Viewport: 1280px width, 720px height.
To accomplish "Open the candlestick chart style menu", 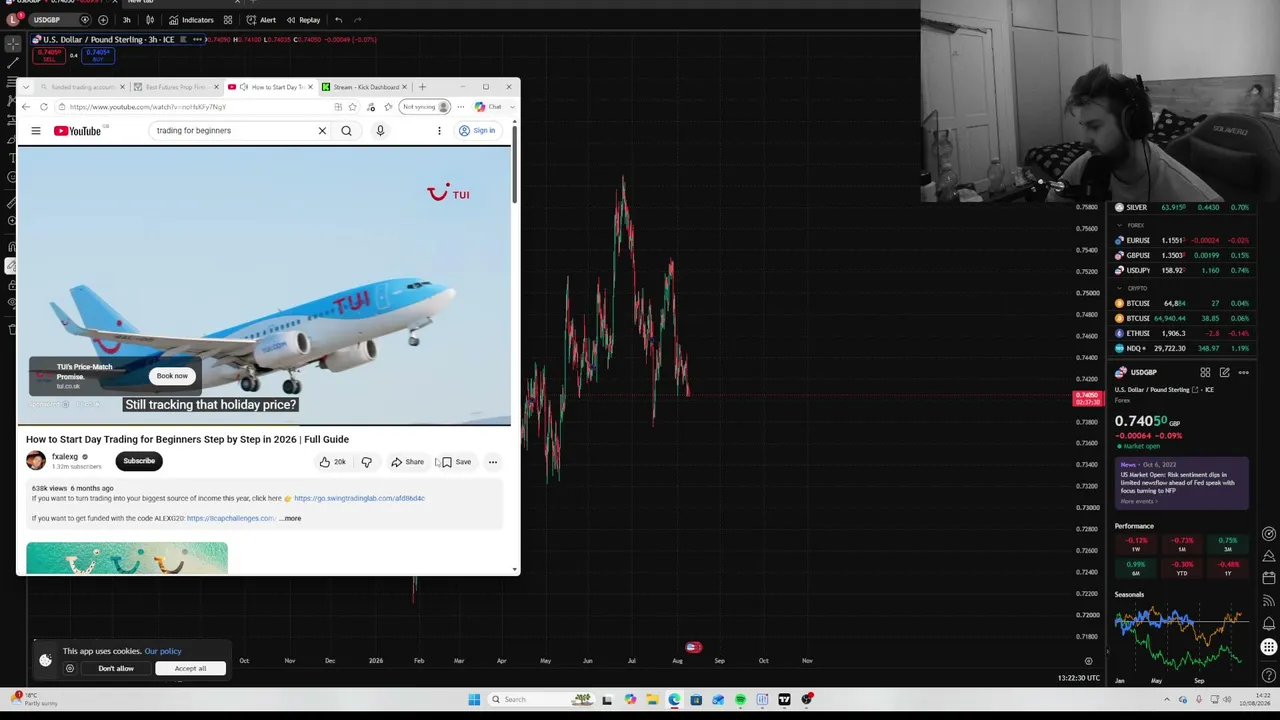I will pos(150,20).
